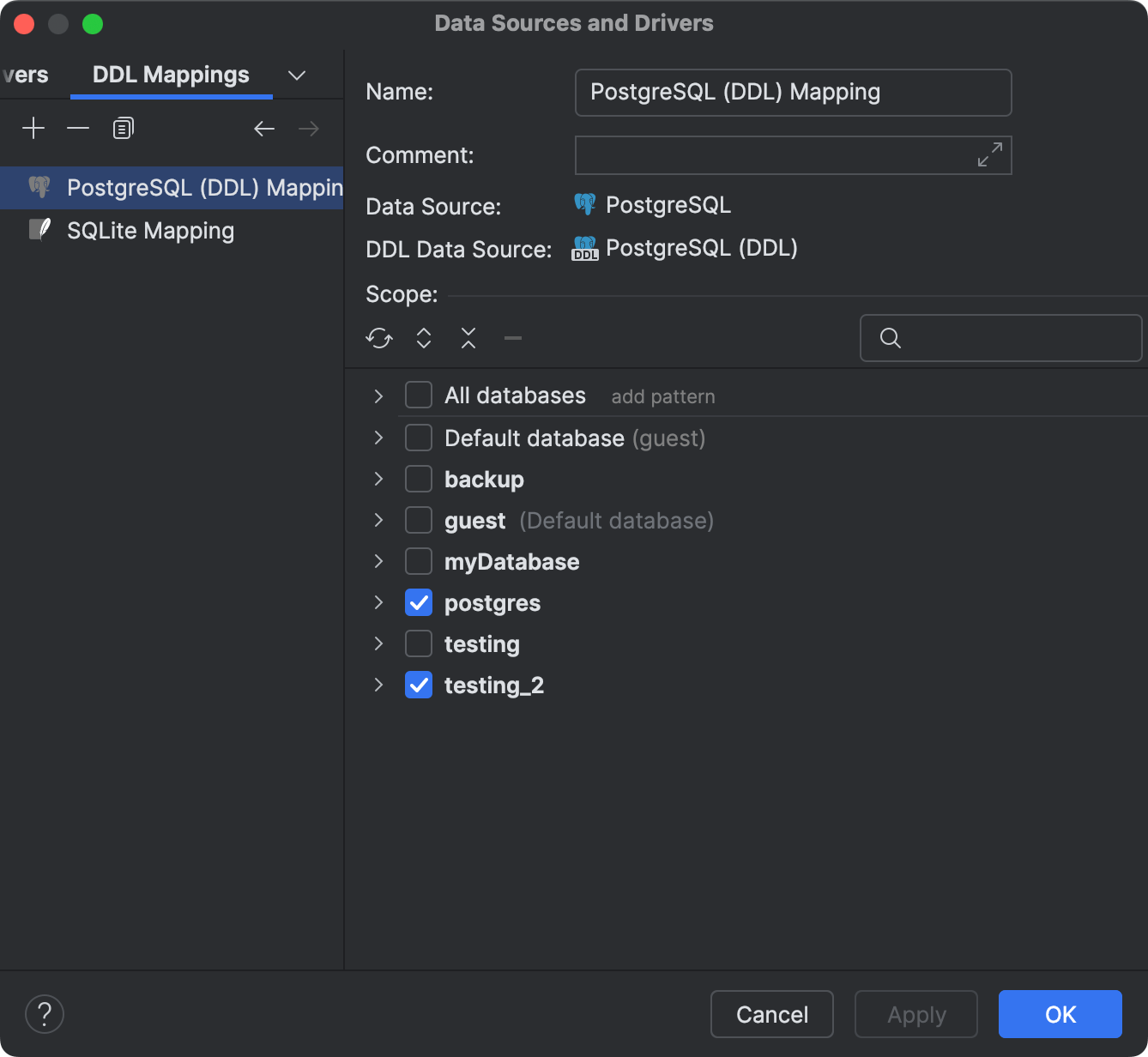Click the Refresh scope icon

(x=378, y=338)
